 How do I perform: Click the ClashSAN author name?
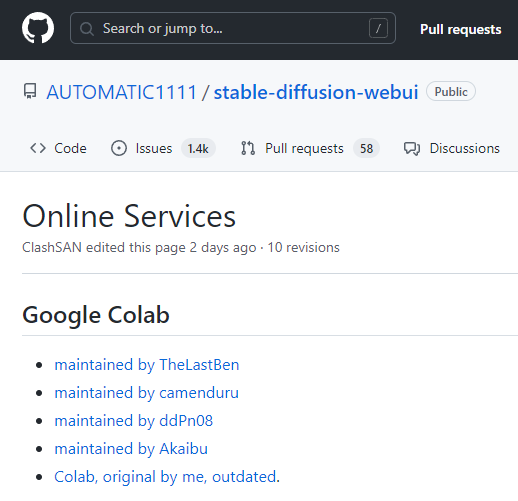click(x=52, y=247)
